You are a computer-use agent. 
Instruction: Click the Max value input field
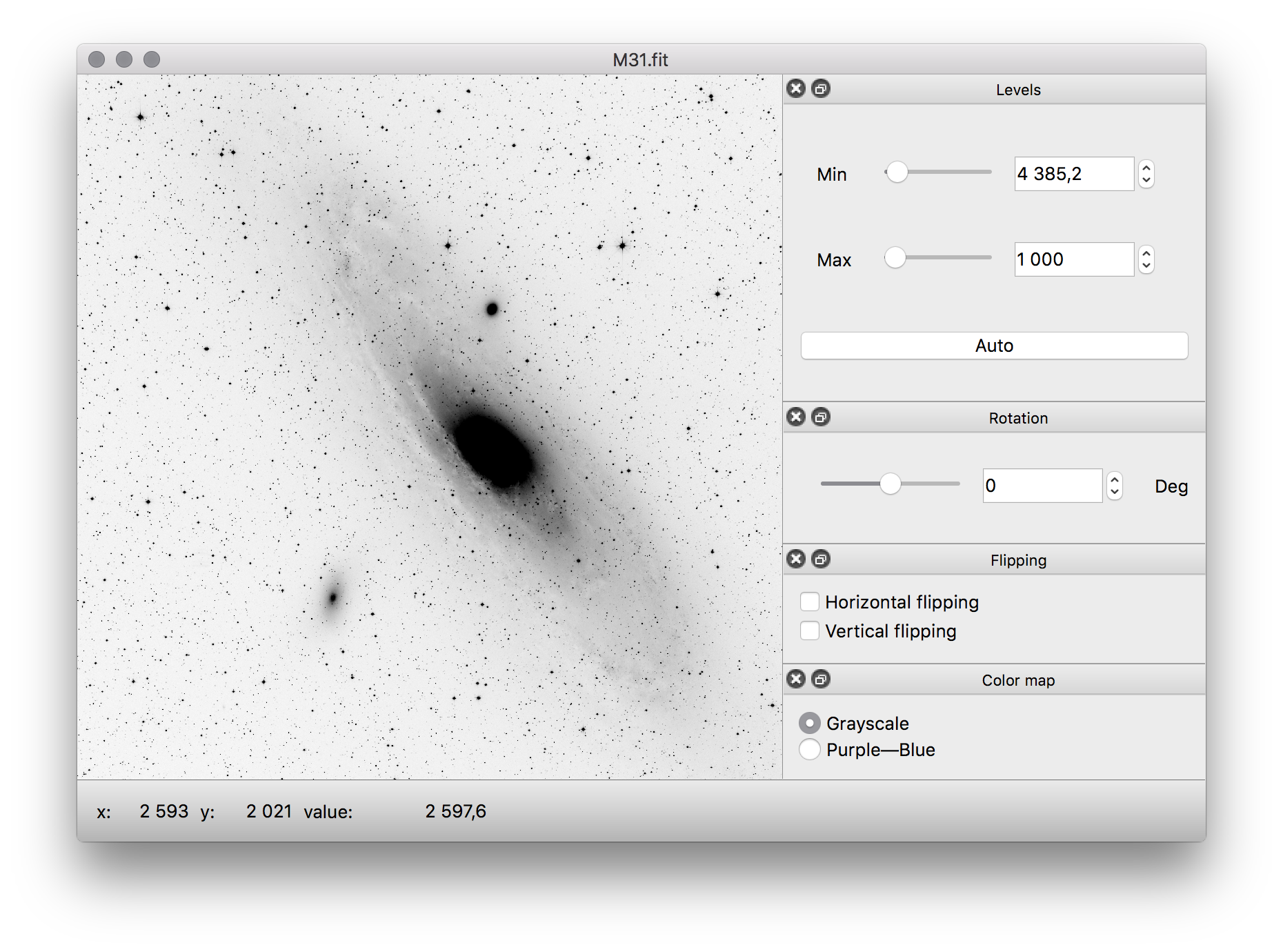coord(1074,259)
